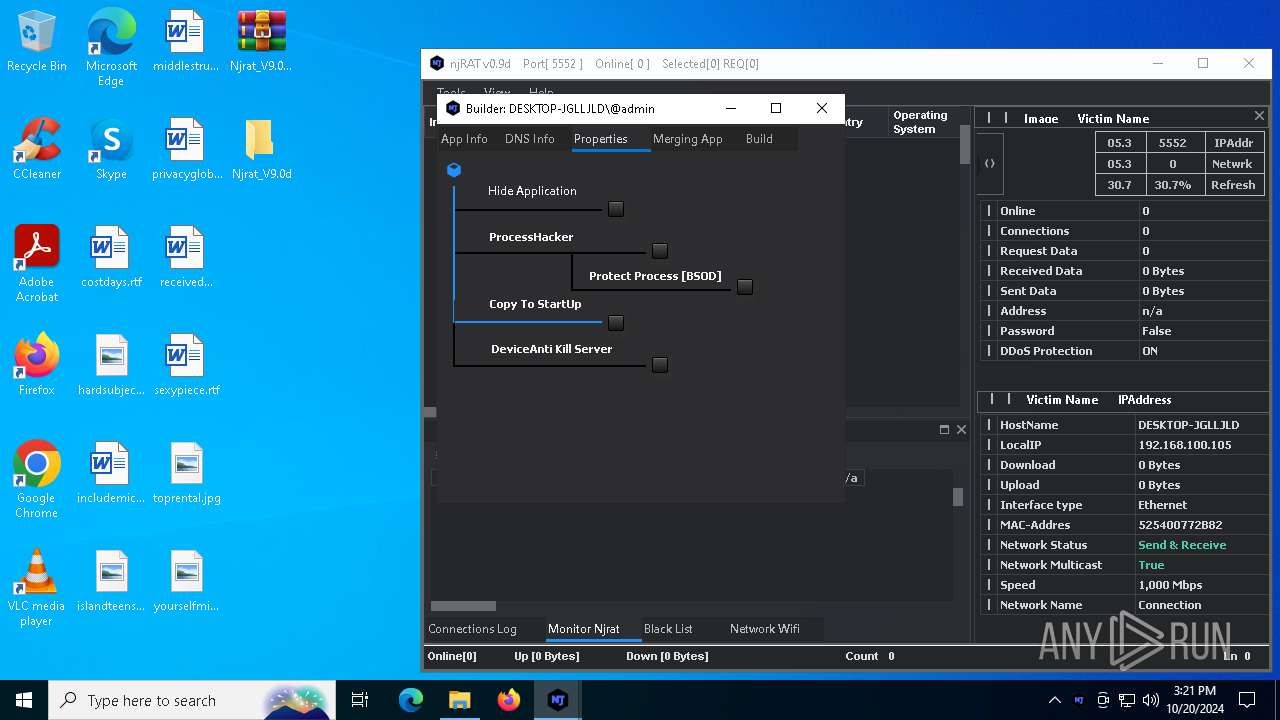Image resolution: width=1280 pixels, height=720 pixels.
Task: Open the Build tab
Action: [x=759, y=139]
